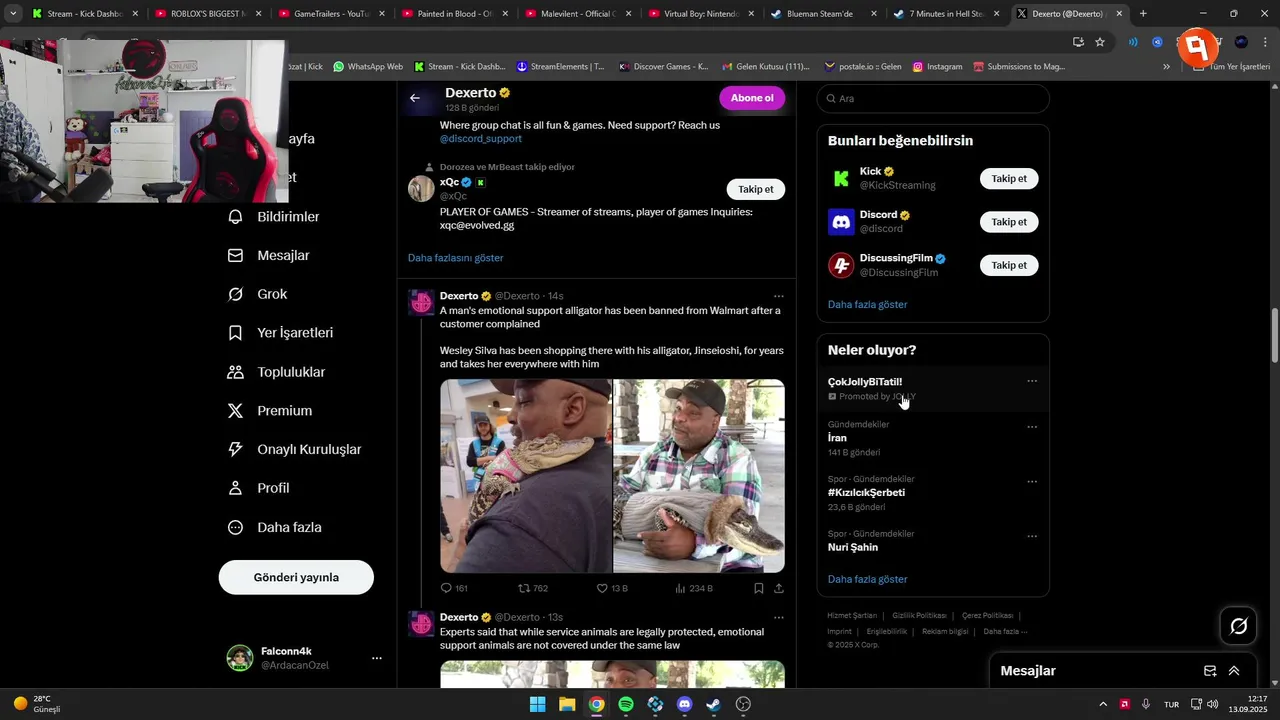This screenshot has height=720, width=1280.
Task: Switch to Blueman Steam'de tab
Action: [825, 14]
